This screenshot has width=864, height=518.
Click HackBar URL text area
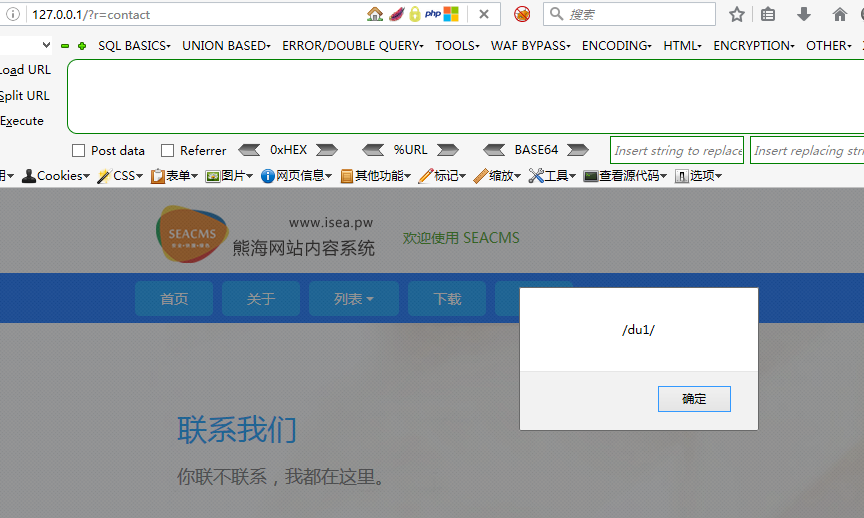(x=466, y=96)
